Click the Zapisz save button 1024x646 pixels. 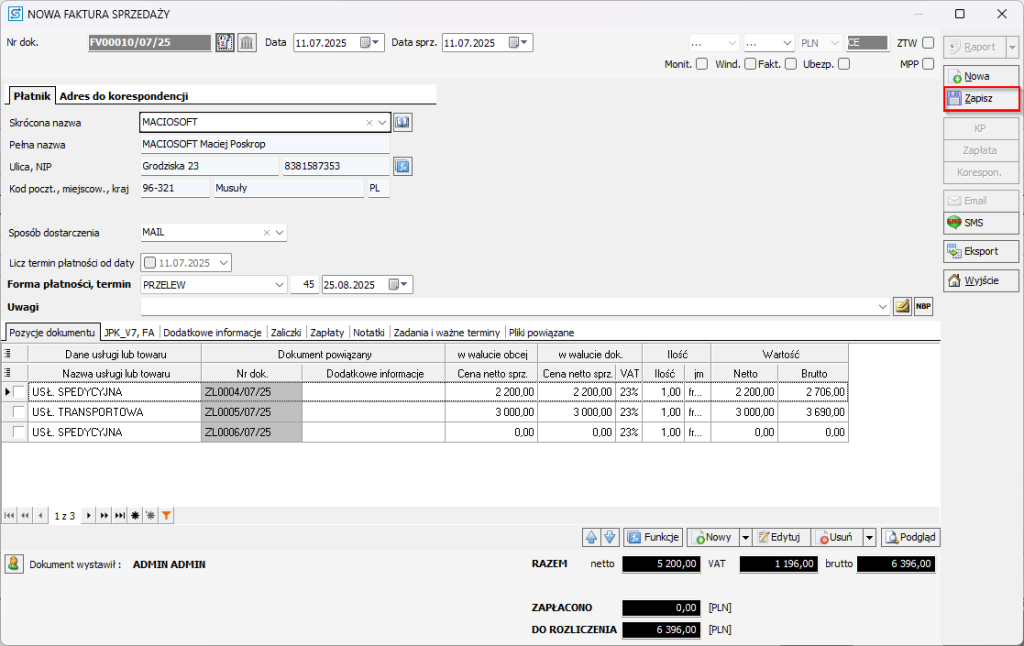click(x=981, y=98)
